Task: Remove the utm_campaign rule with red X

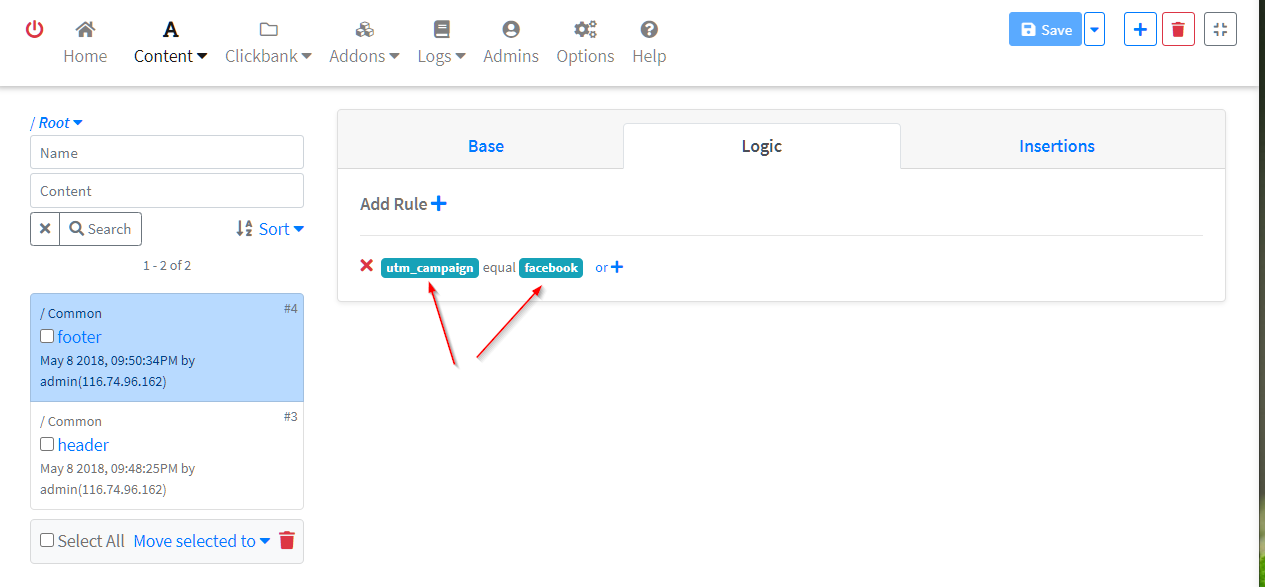Action: (x=366, y=266)
